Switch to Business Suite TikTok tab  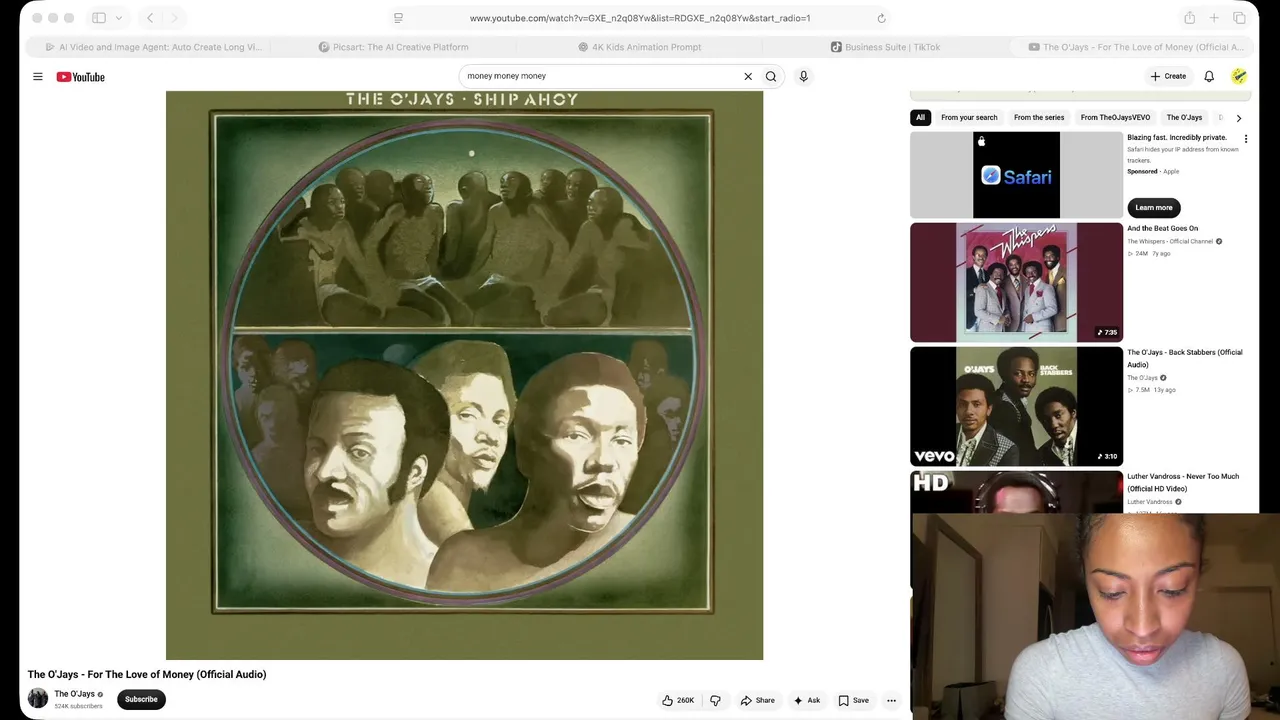pos(885,47)
